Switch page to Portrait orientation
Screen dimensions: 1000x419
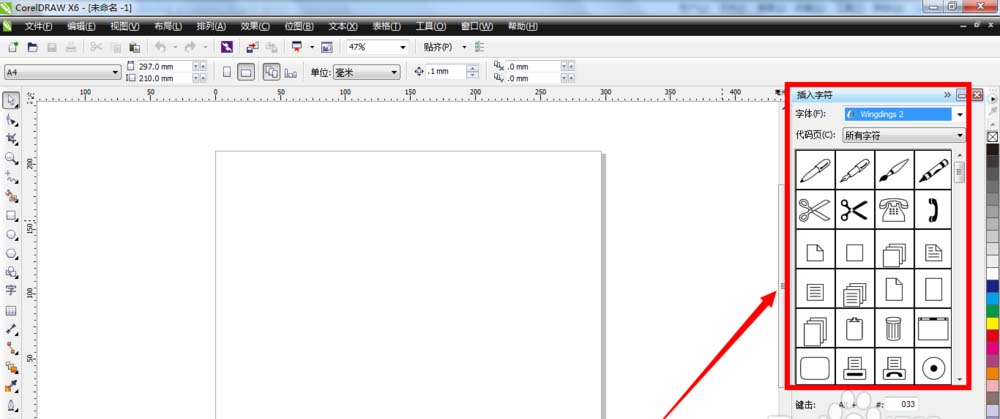pyautogui.click(x=227, y=72)
